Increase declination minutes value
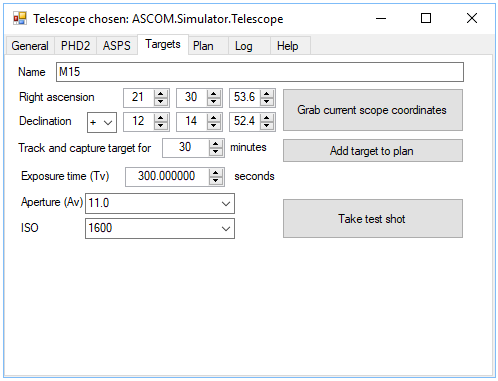This screenshot has width=498, height=381. tap(214, 118)
